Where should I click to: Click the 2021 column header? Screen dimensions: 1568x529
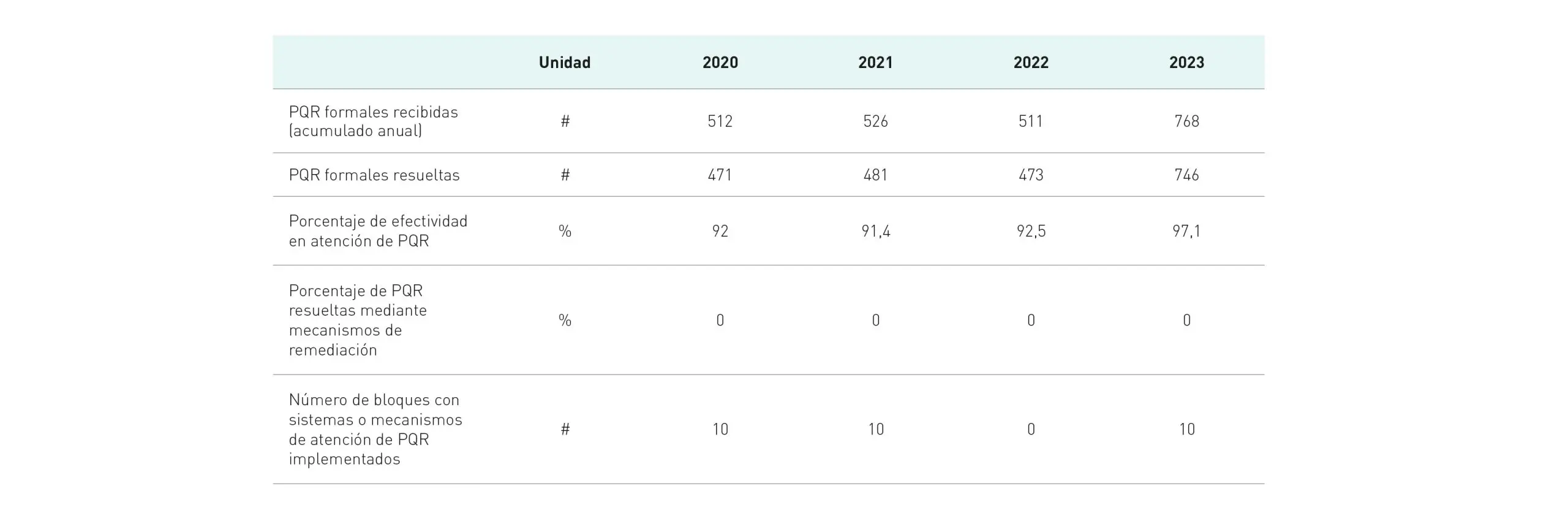[875, 63]
